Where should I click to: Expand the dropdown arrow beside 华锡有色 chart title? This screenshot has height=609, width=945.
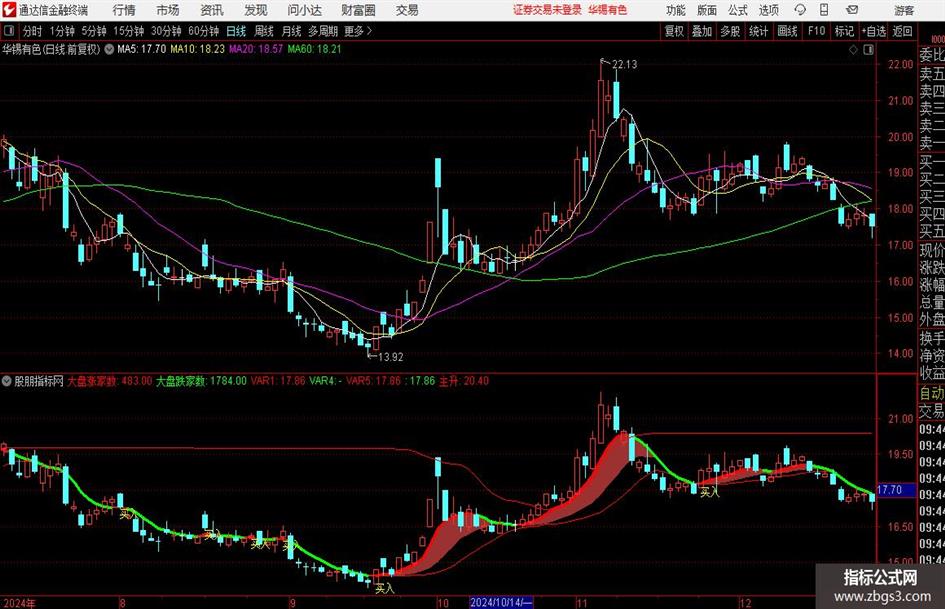109,49
